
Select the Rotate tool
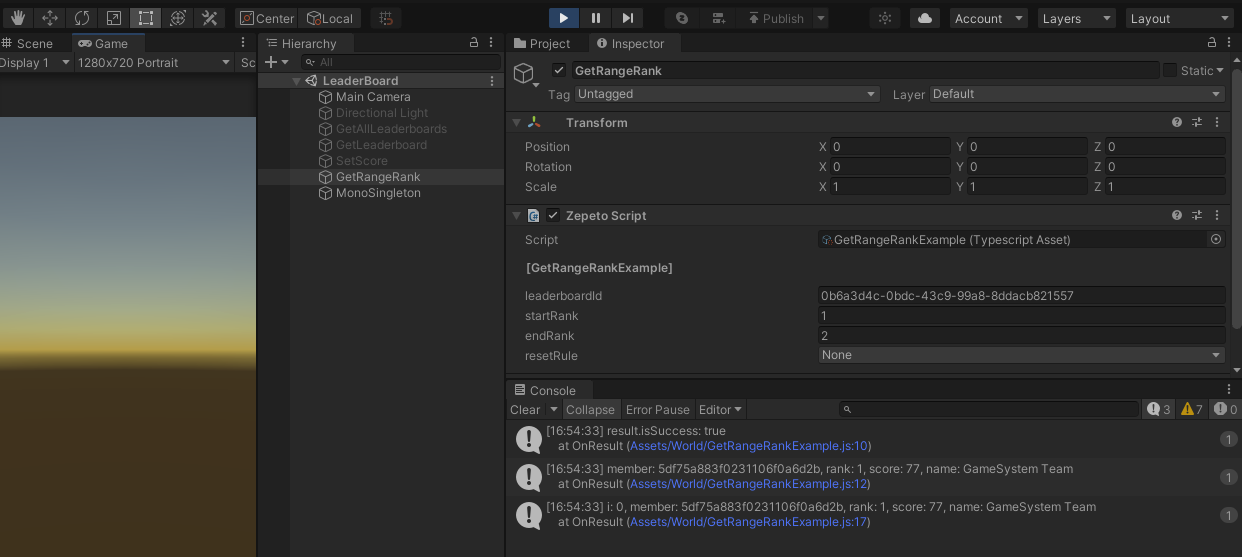click(82, 18)
